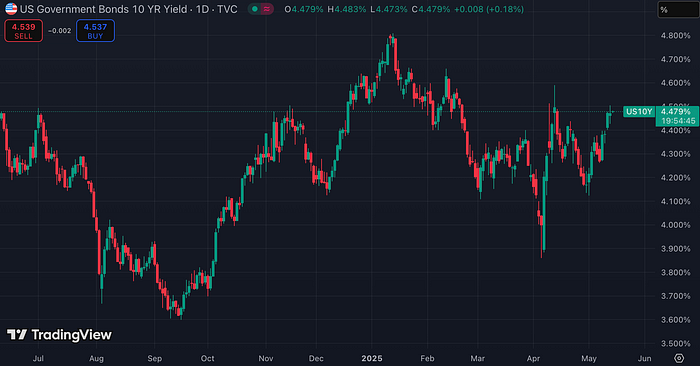Open the % scale selector box
The height and width of the screenshot is (366, 700).
(678, 10)
